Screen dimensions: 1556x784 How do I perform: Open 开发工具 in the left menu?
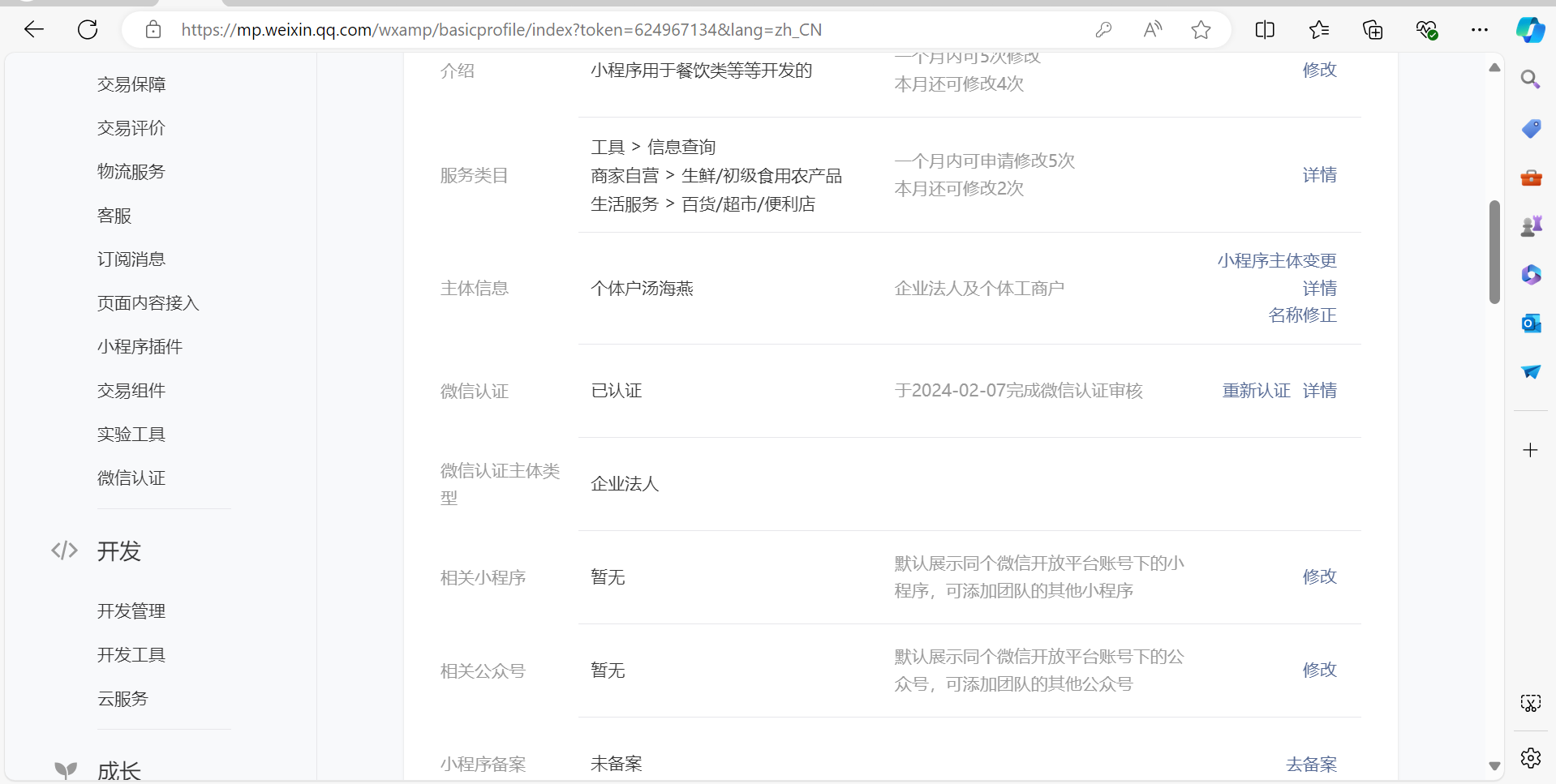pyautogui.click(x=131, y=655)
